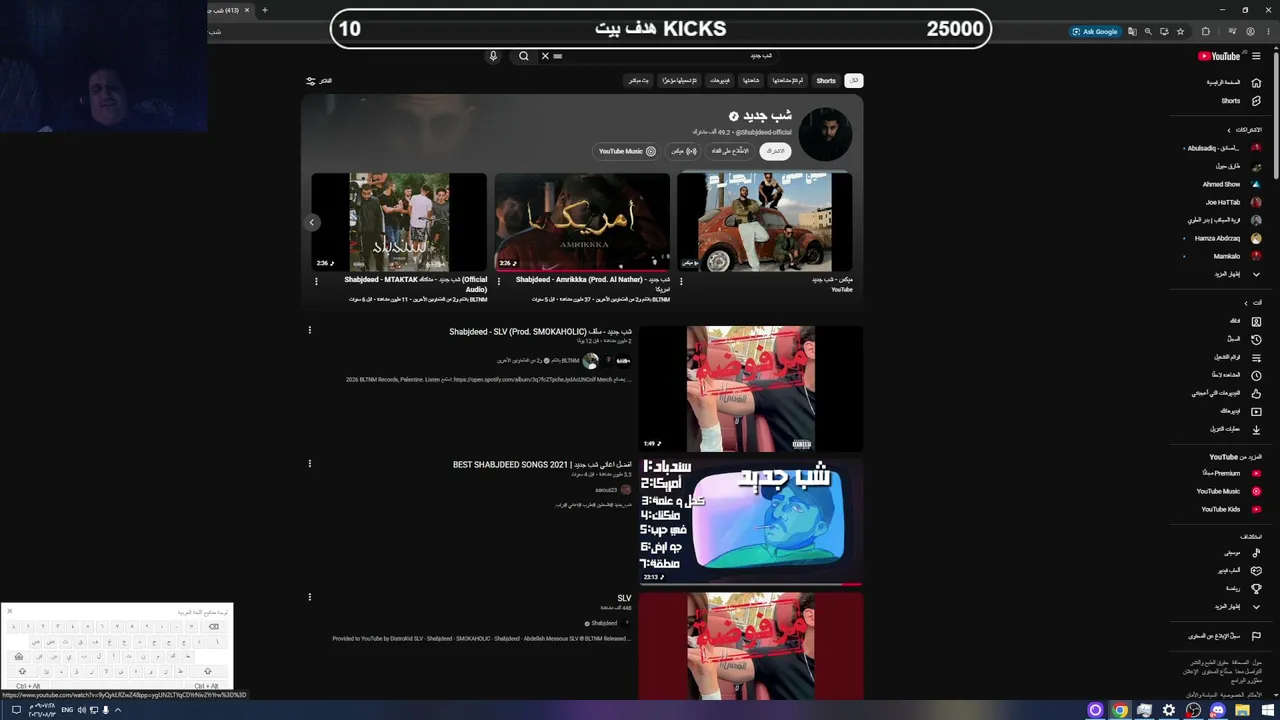
Task: Expand the You section header arrow
Action: (1246, 303)
